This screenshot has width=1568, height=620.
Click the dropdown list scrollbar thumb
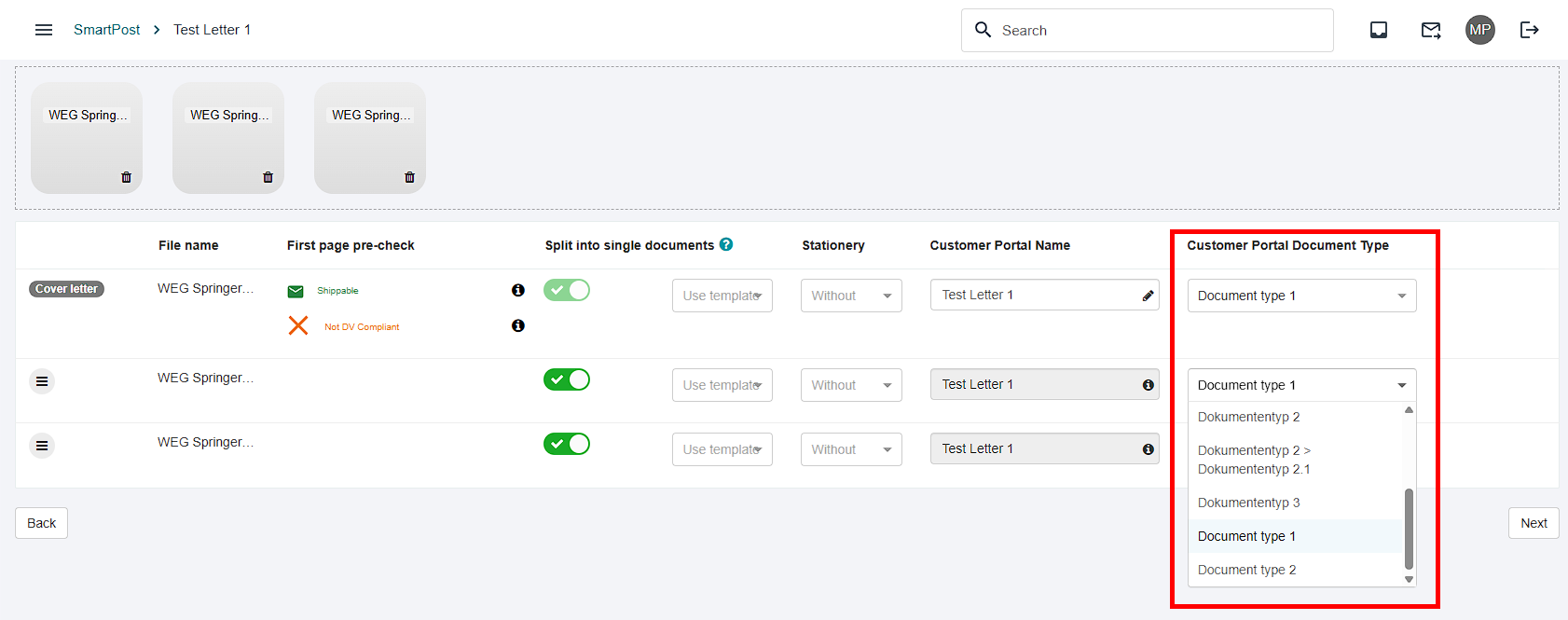(1409, 529)
